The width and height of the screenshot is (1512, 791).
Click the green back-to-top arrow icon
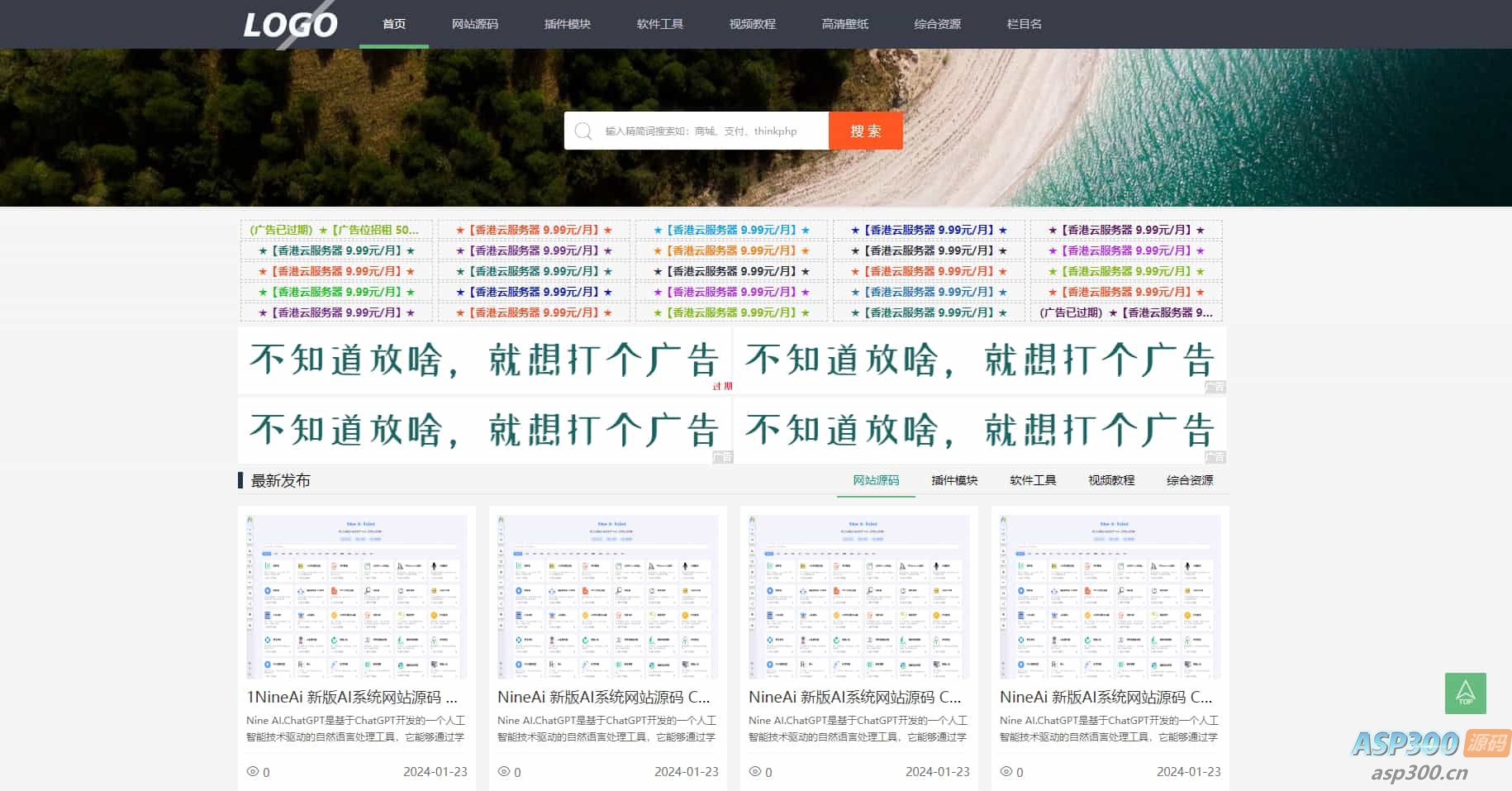[1467, 693]
